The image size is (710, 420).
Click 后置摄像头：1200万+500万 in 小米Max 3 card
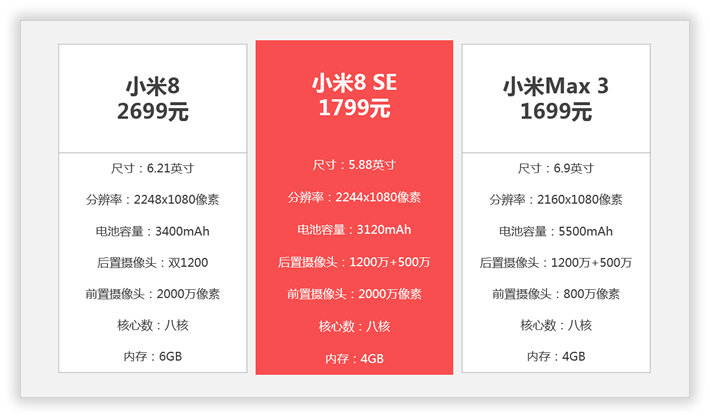(x=556, y=262)
